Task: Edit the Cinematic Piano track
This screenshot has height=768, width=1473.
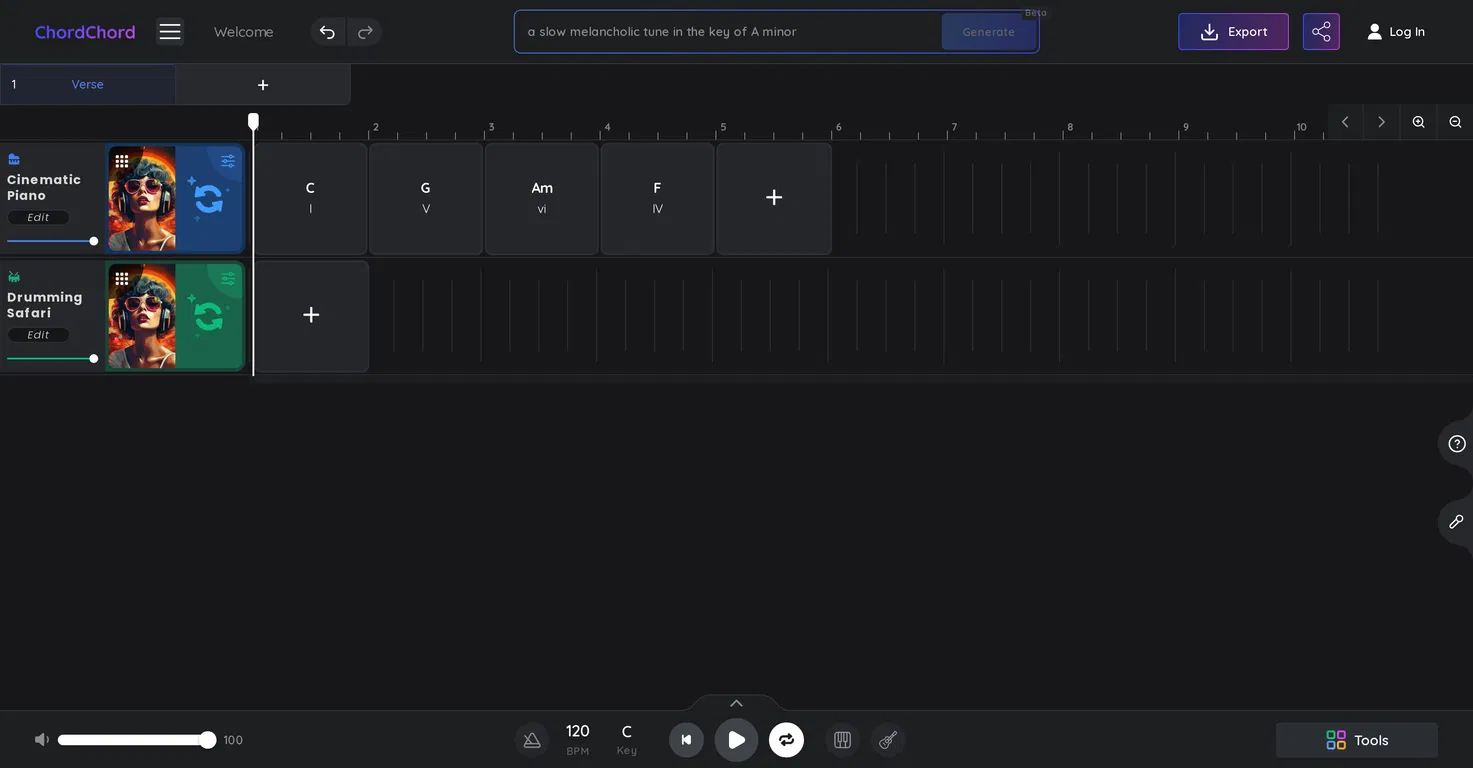Action: coord(38,217)
